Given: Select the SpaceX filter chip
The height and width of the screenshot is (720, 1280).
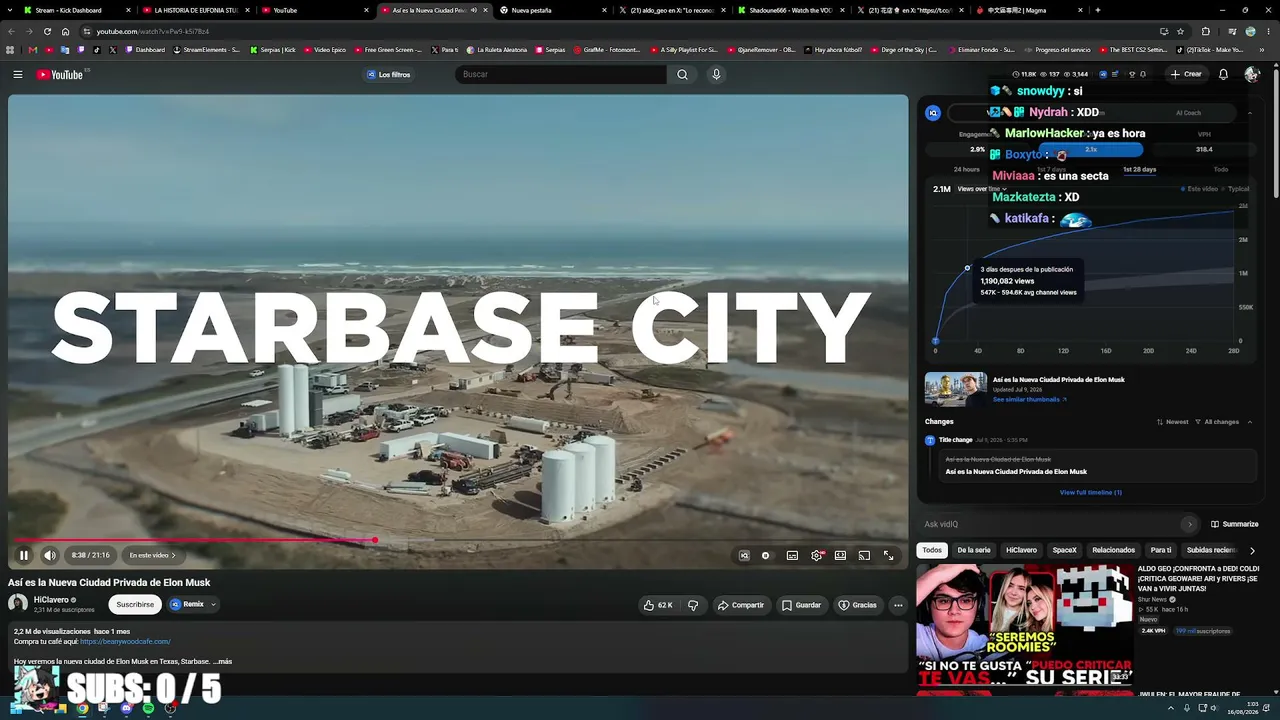Looking at the screenshot, I should point(1065,550).
